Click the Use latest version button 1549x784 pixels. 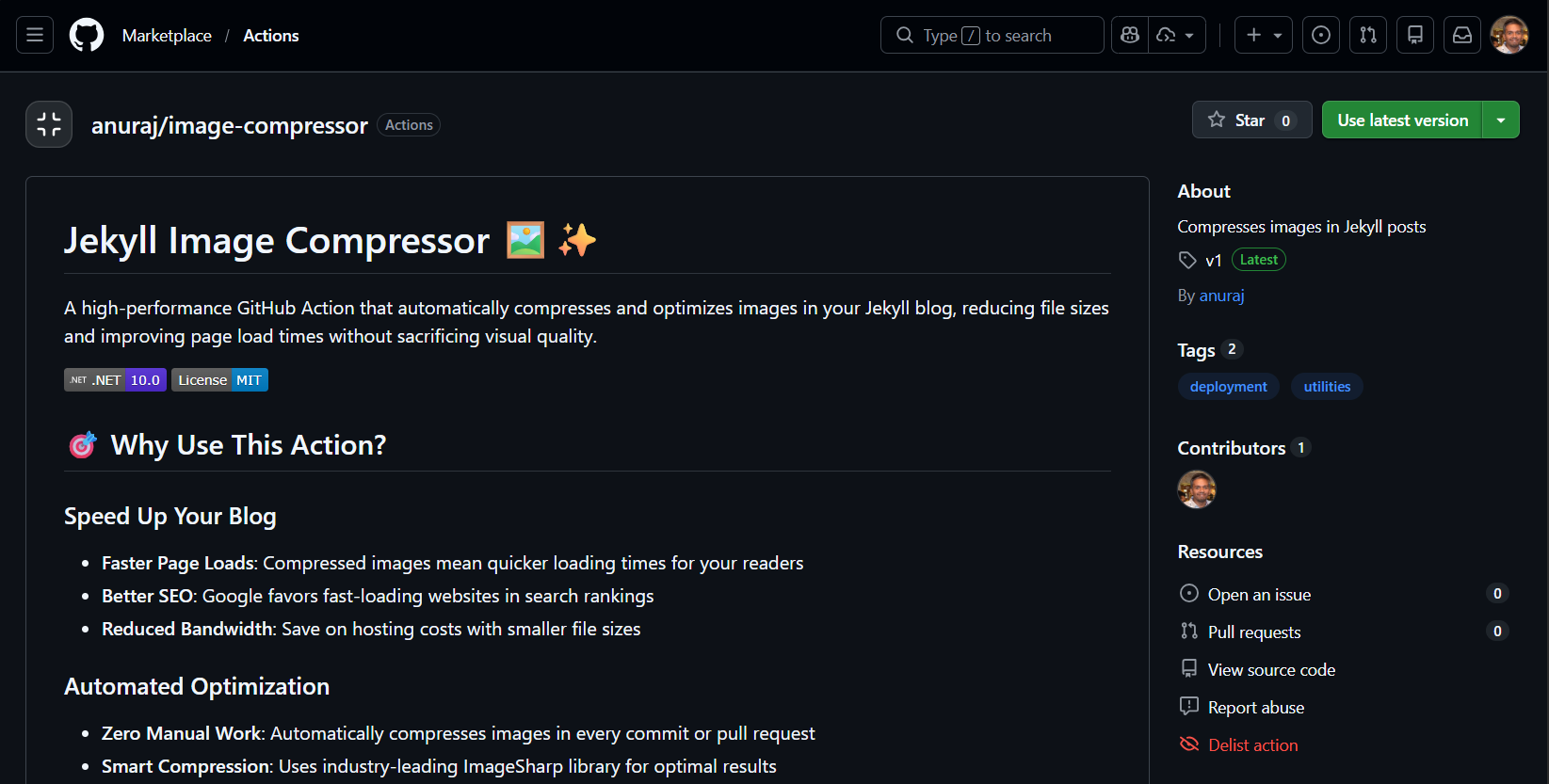[1402, 120]
